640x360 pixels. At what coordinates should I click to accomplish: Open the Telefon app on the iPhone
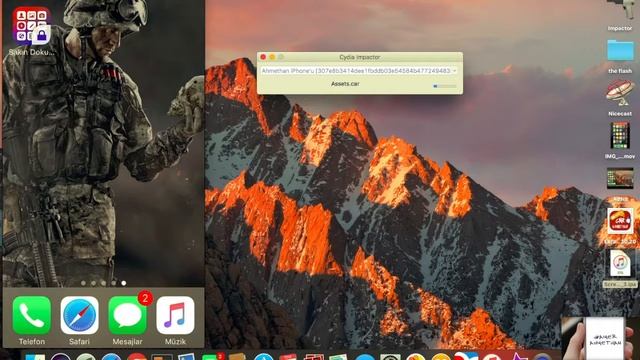pyautogui.click(x=32, y=316)
